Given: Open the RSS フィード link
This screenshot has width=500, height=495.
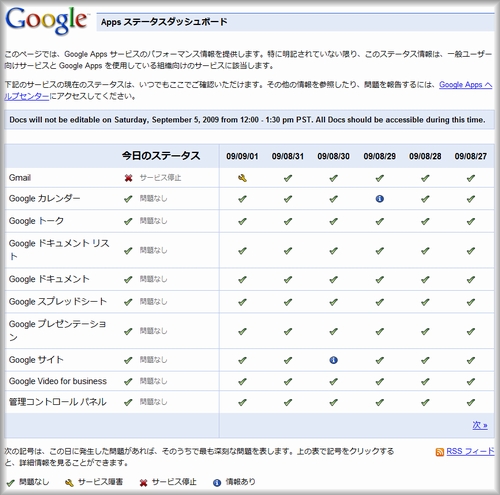Looking at the screenshot, I should pyautogui.click(x=470, y=451).
